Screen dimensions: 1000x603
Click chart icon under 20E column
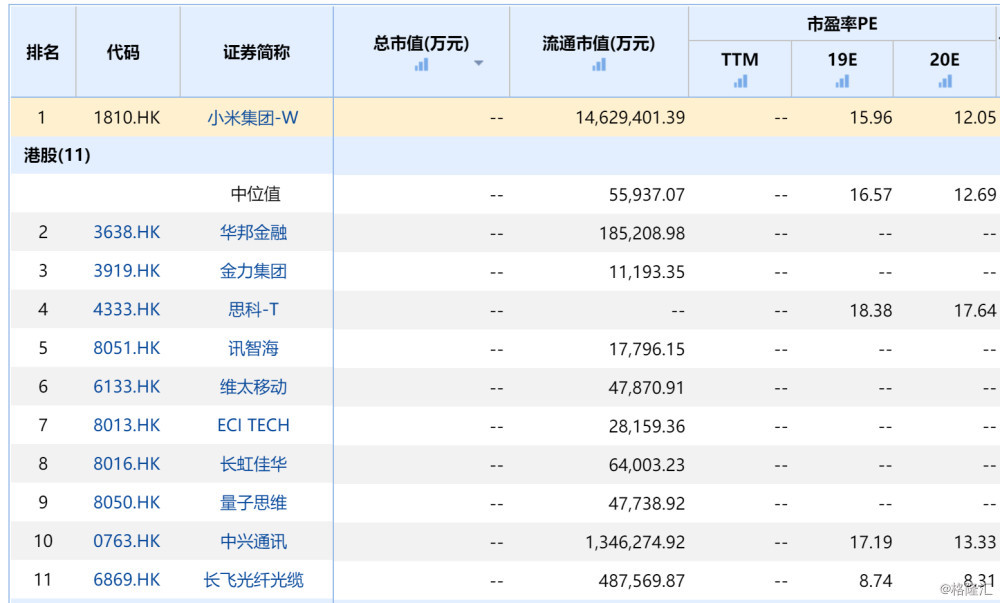coord(945,82)
